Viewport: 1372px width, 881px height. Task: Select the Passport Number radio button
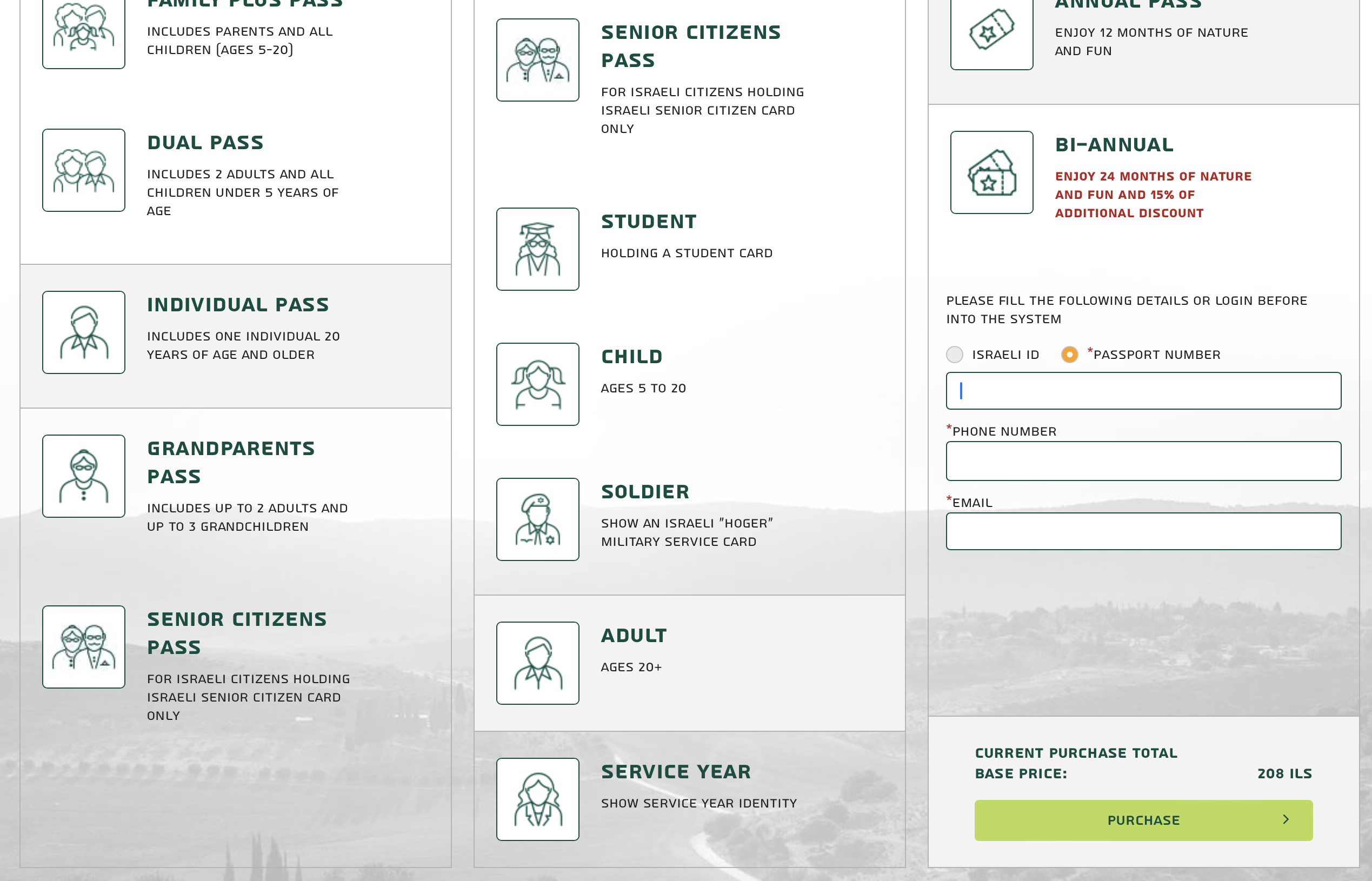point(1070,355)
